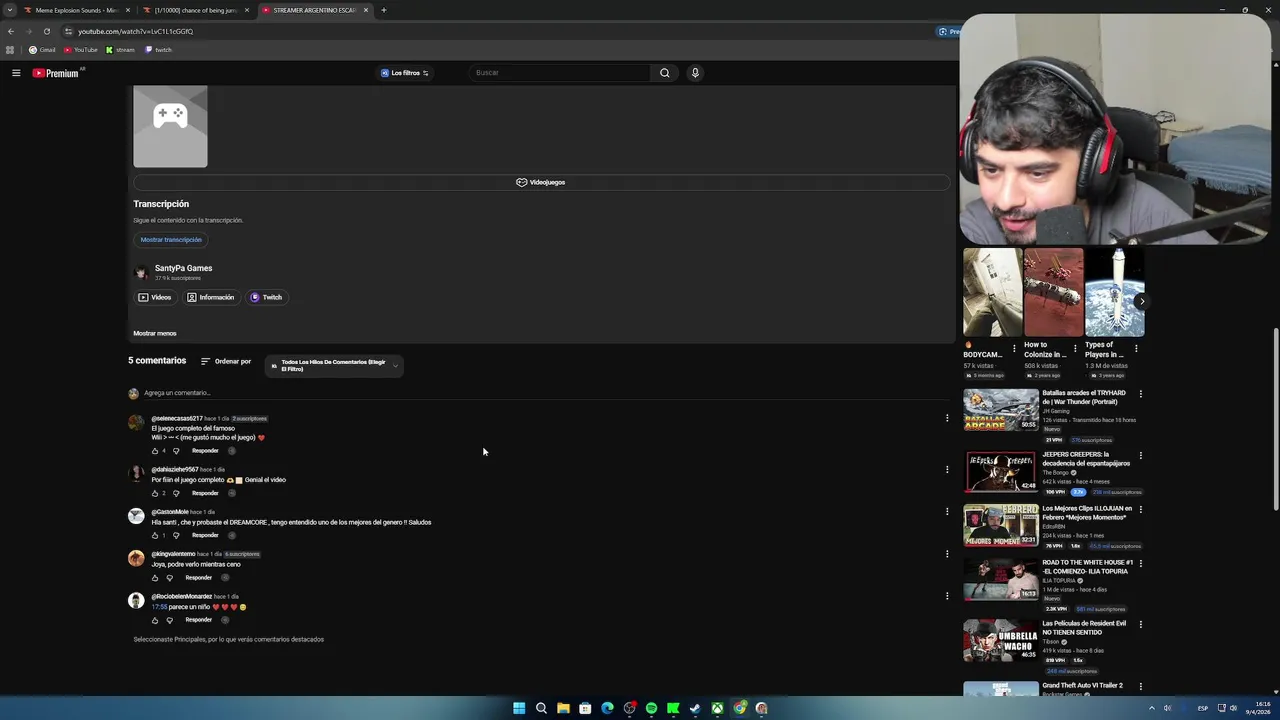Reply to @kingvalentemo with Responder
The image size is (1280, 720).
point(198,578)
